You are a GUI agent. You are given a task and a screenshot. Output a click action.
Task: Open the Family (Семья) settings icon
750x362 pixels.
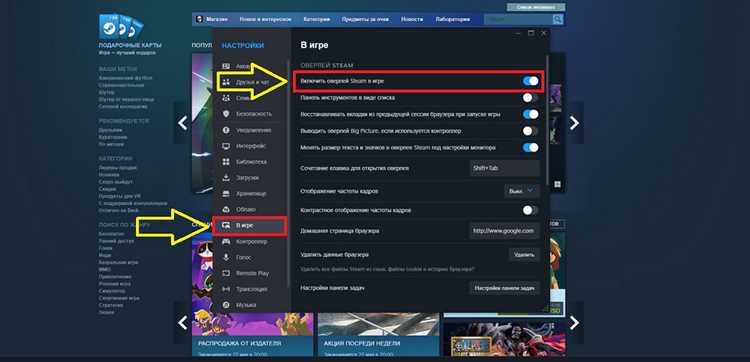(227, 98)
